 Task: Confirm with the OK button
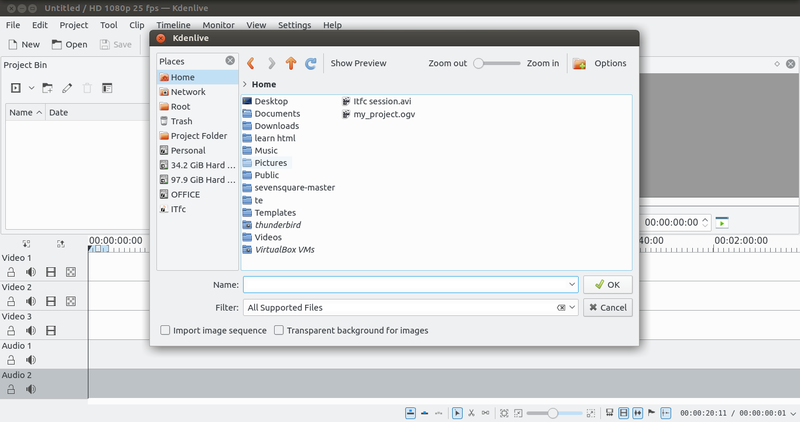[x=608, y=285]
